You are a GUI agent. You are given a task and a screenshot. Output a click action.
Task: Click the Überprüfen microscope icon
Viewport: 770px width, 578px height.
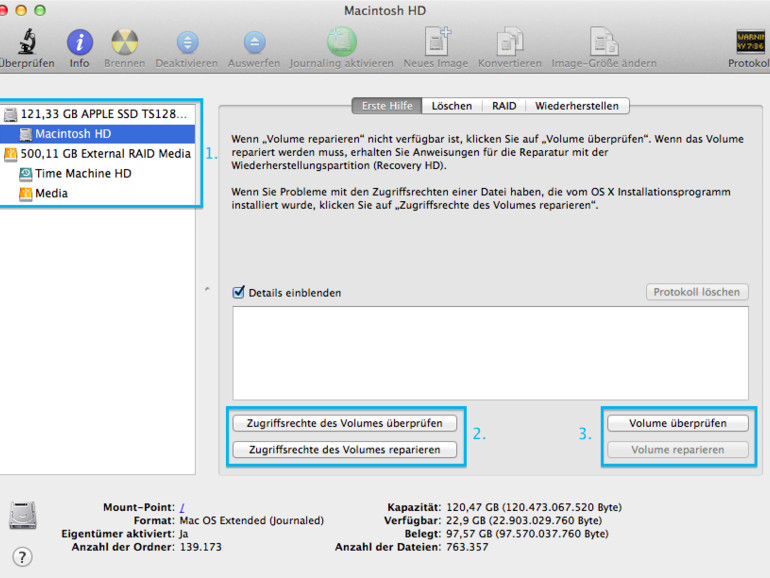click(28, 41)
